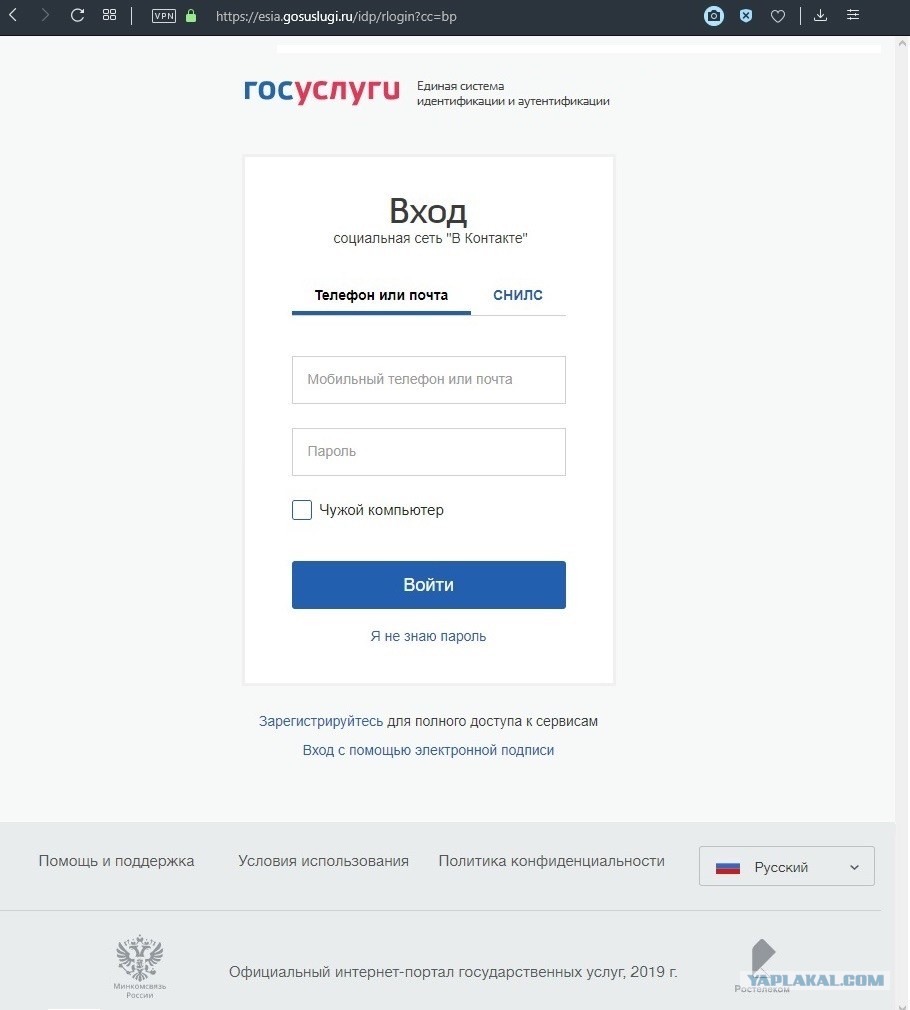Open the ad blocker shield icon

(x=746, y=15)
